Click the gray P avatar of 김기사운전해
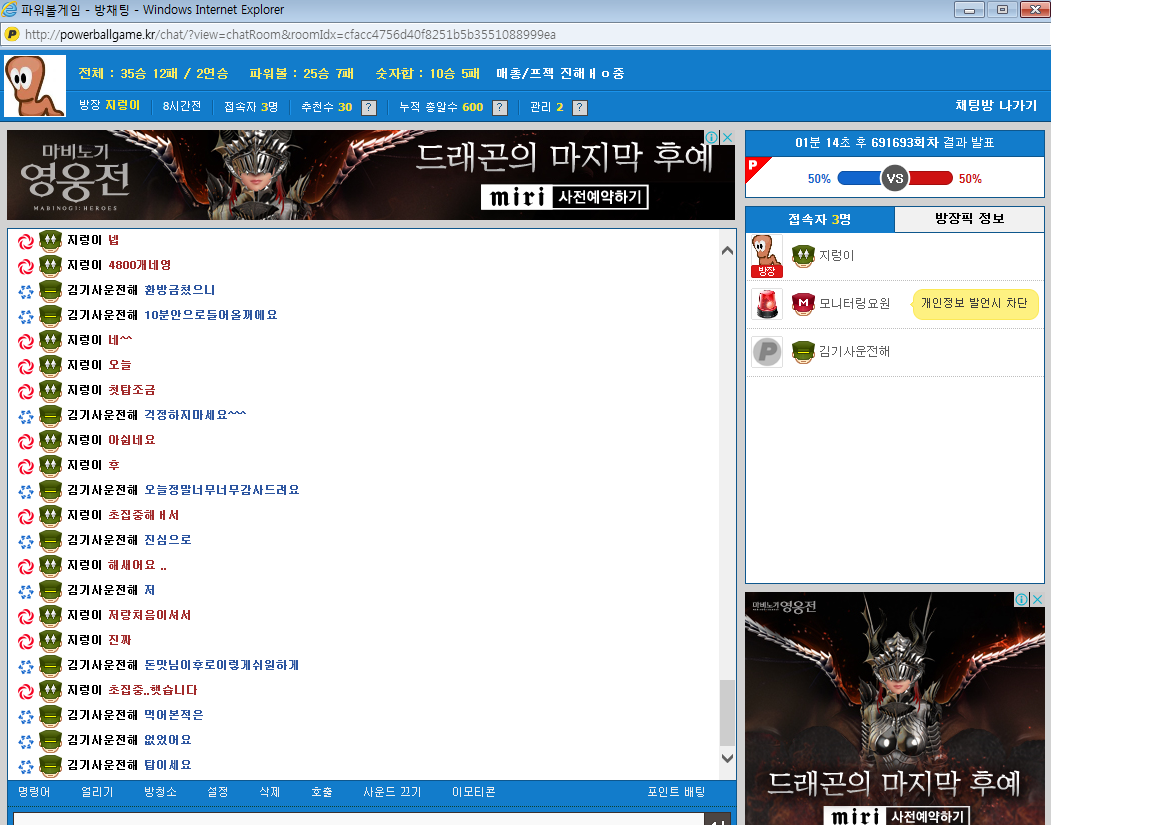 pos(767,352)
